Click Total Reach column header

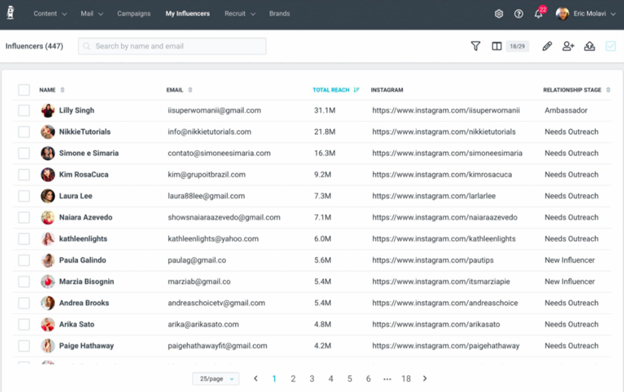[331, 90]
